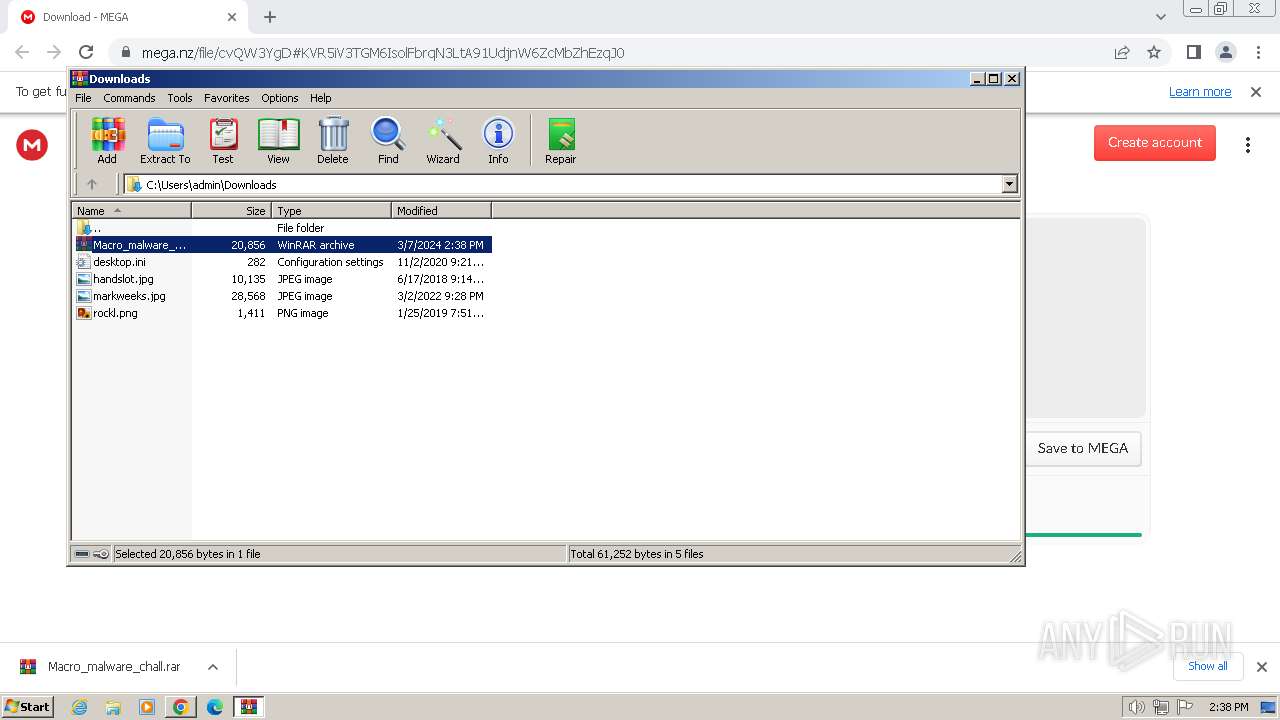Click the MEGA logo icon

(x=32, y=145)
